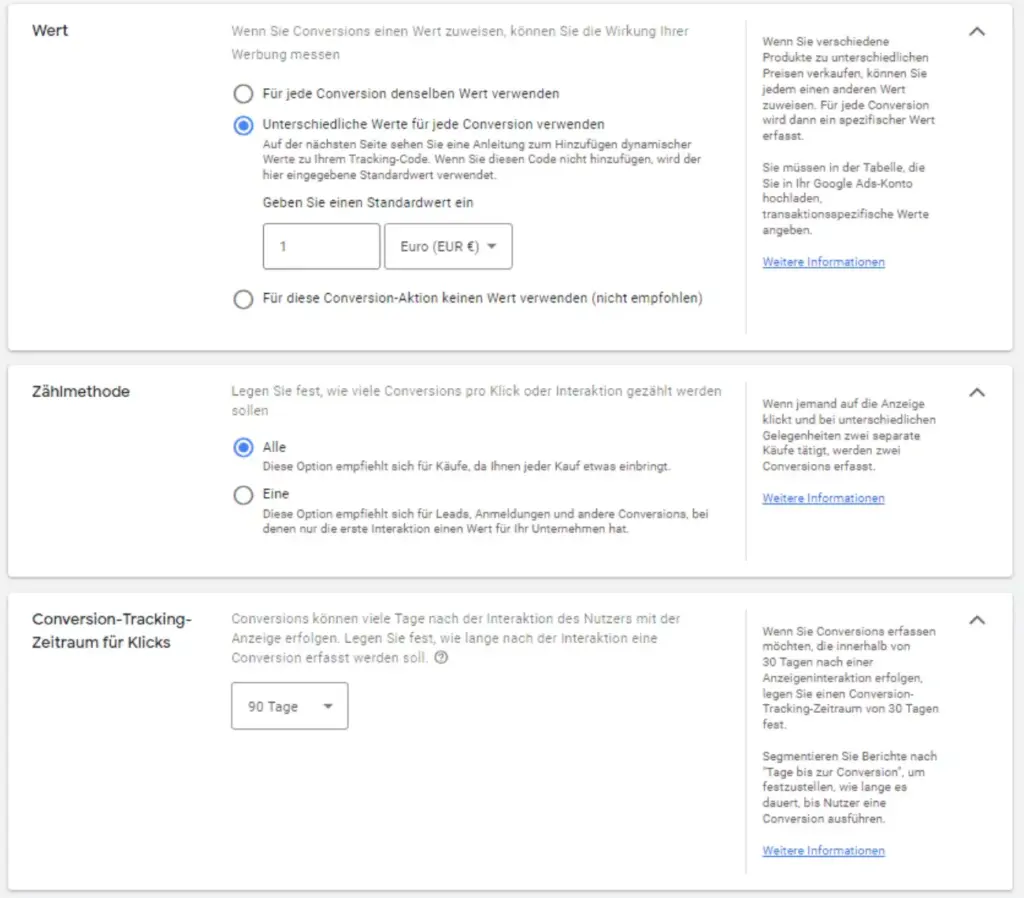Collapse the Wert section with its chevron
Viewport: 1024px width, 898px height.
click(977, 31)
